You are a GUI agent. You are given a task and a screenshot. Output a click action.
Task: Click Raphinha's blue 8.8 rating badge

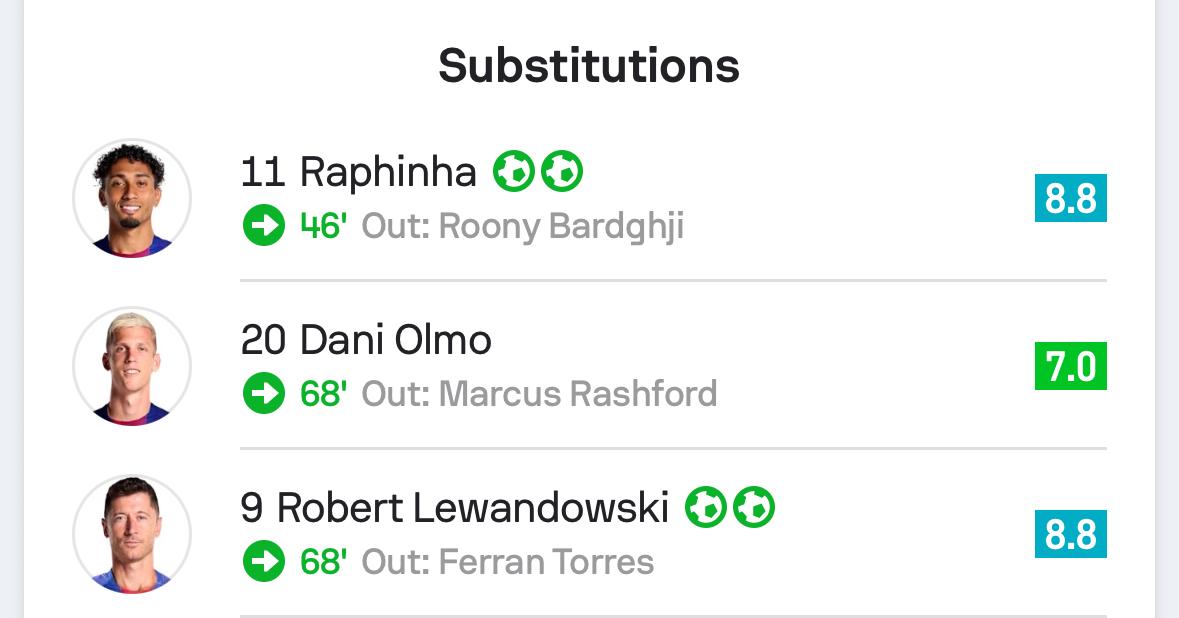click(1070, 198)
